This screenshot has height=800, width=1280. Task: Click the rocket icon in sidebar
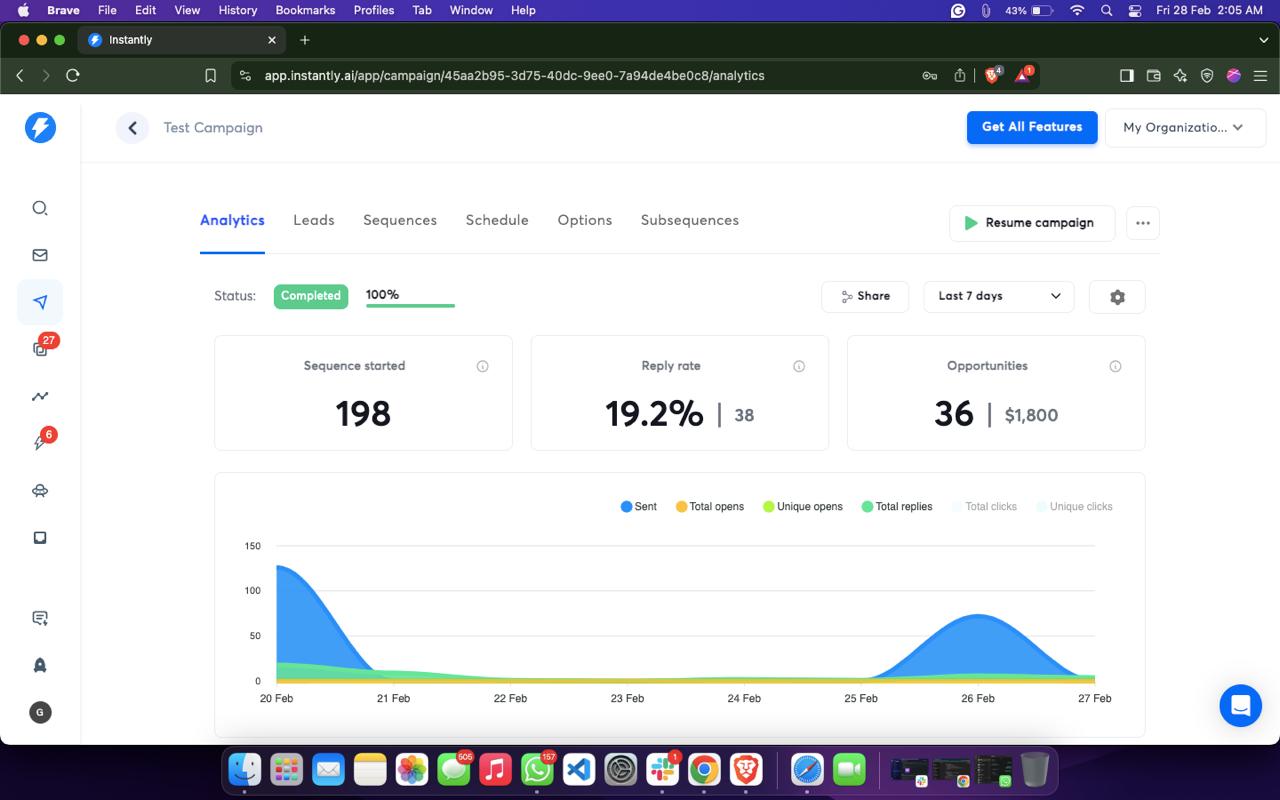(x=40, y=665)
